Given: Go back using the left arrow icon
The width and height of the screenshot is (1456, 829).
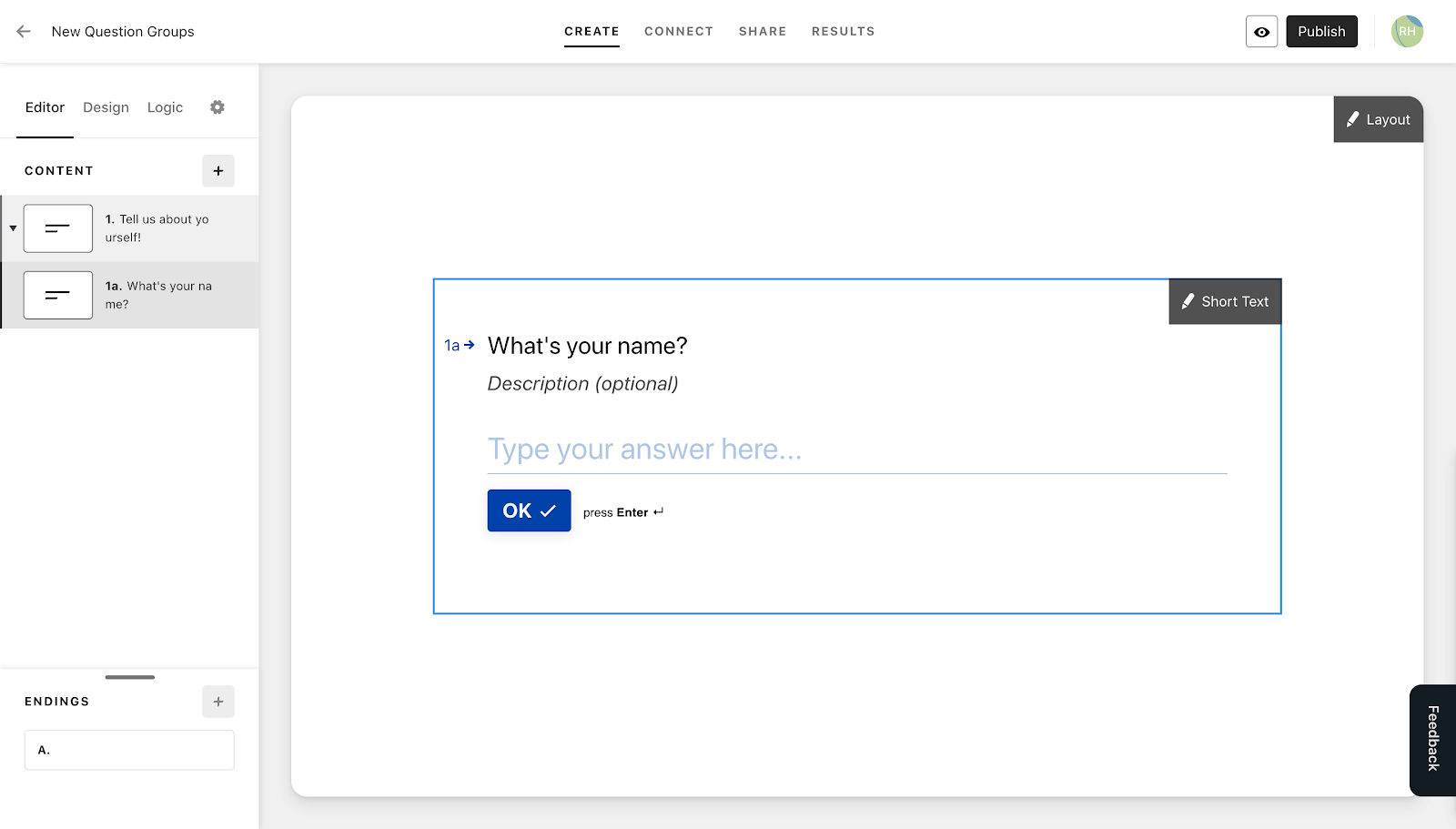Looking at the screenshot, I should [x=24, y=31].
